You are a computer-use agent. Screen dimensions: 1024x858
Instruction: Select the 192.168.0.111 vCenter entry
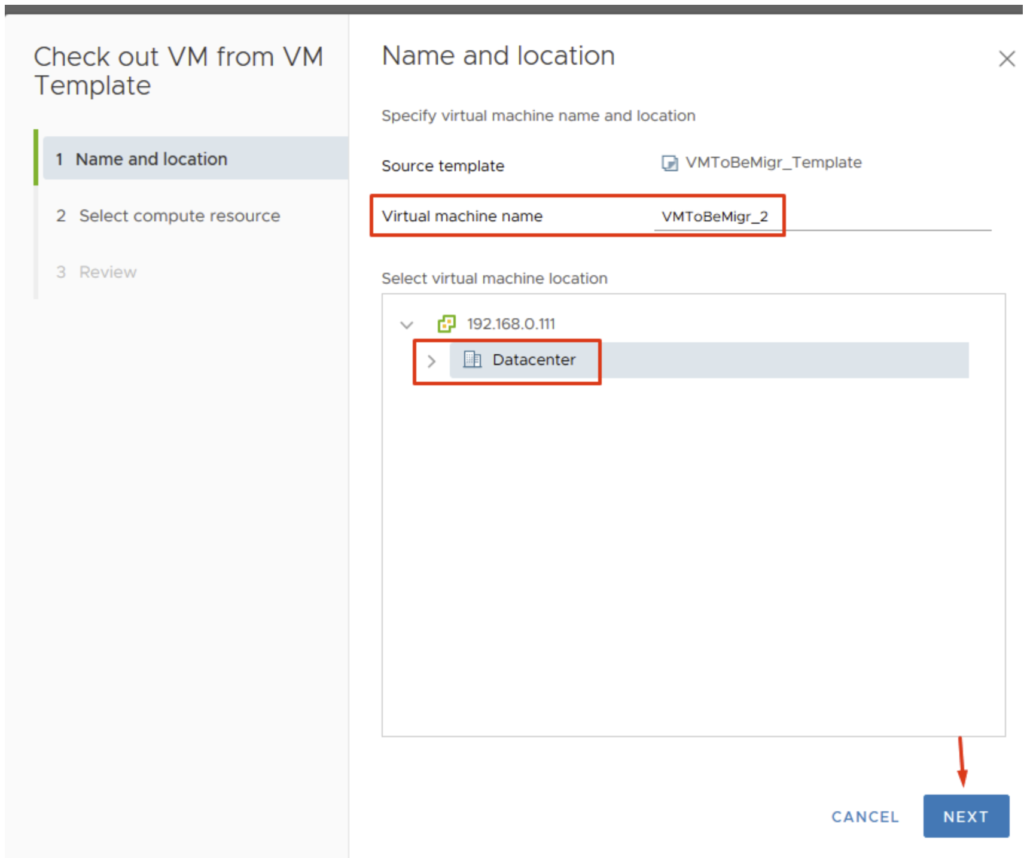coord(511,324)
